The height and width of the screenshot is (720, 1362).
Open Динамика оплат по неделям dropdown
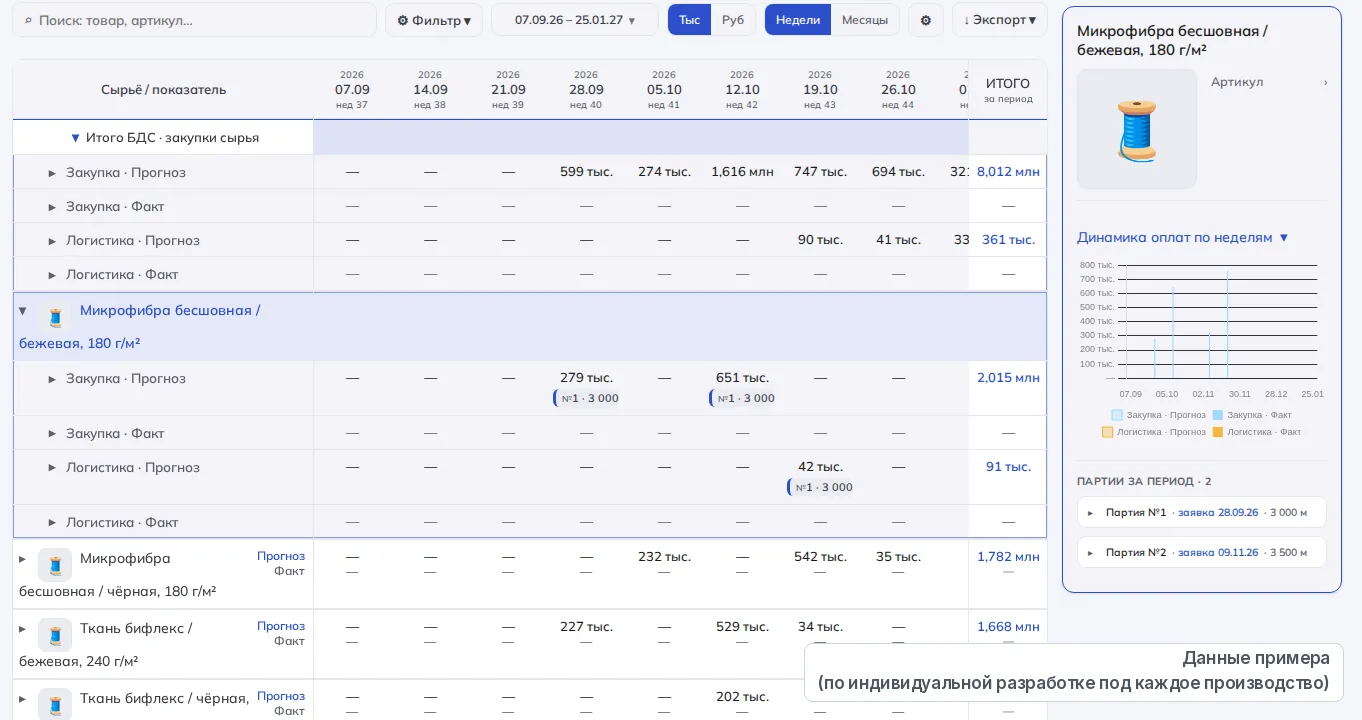tap(1183, 238)
